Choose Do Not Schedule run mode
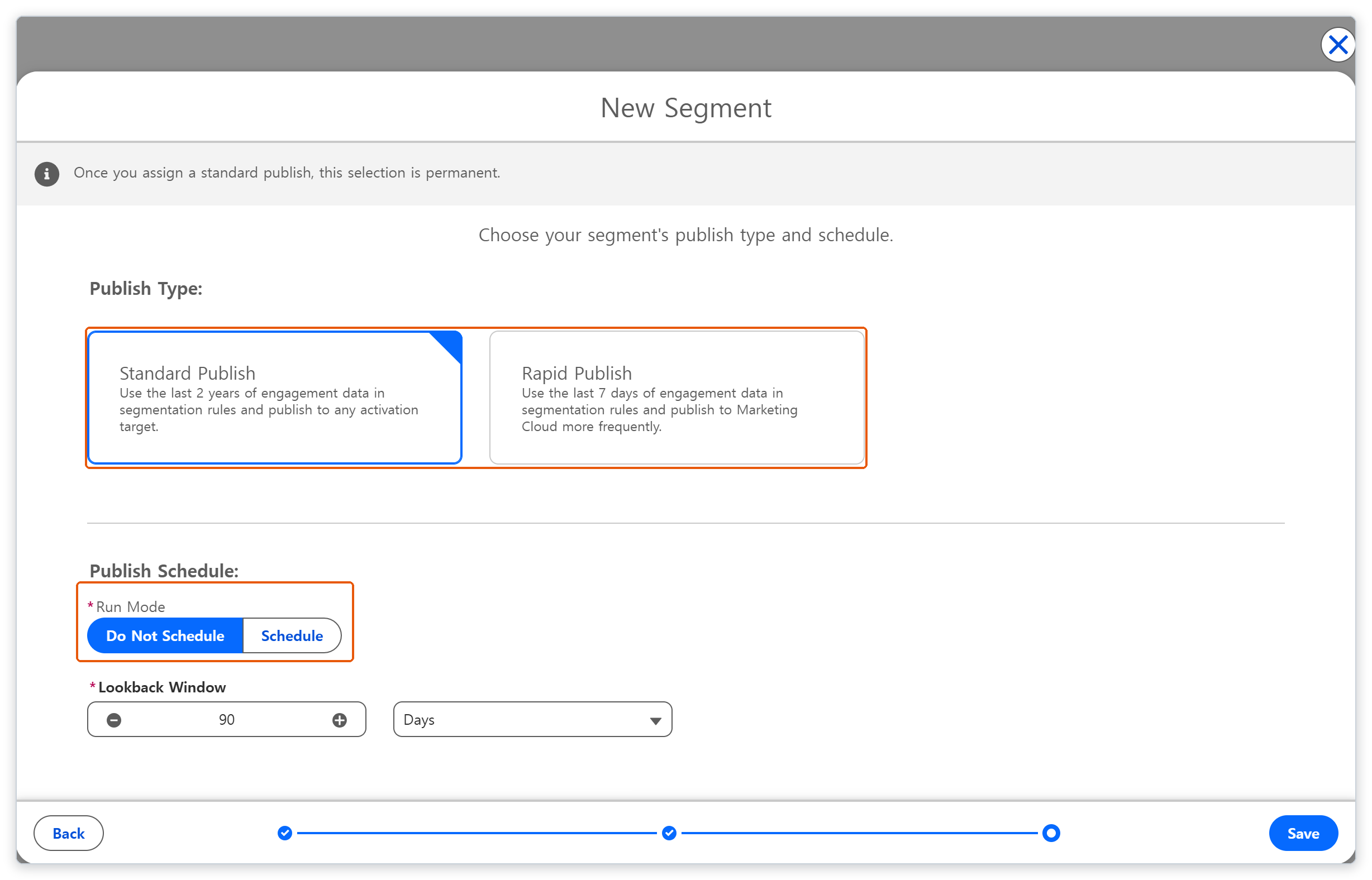 click(x=165, y=635)
